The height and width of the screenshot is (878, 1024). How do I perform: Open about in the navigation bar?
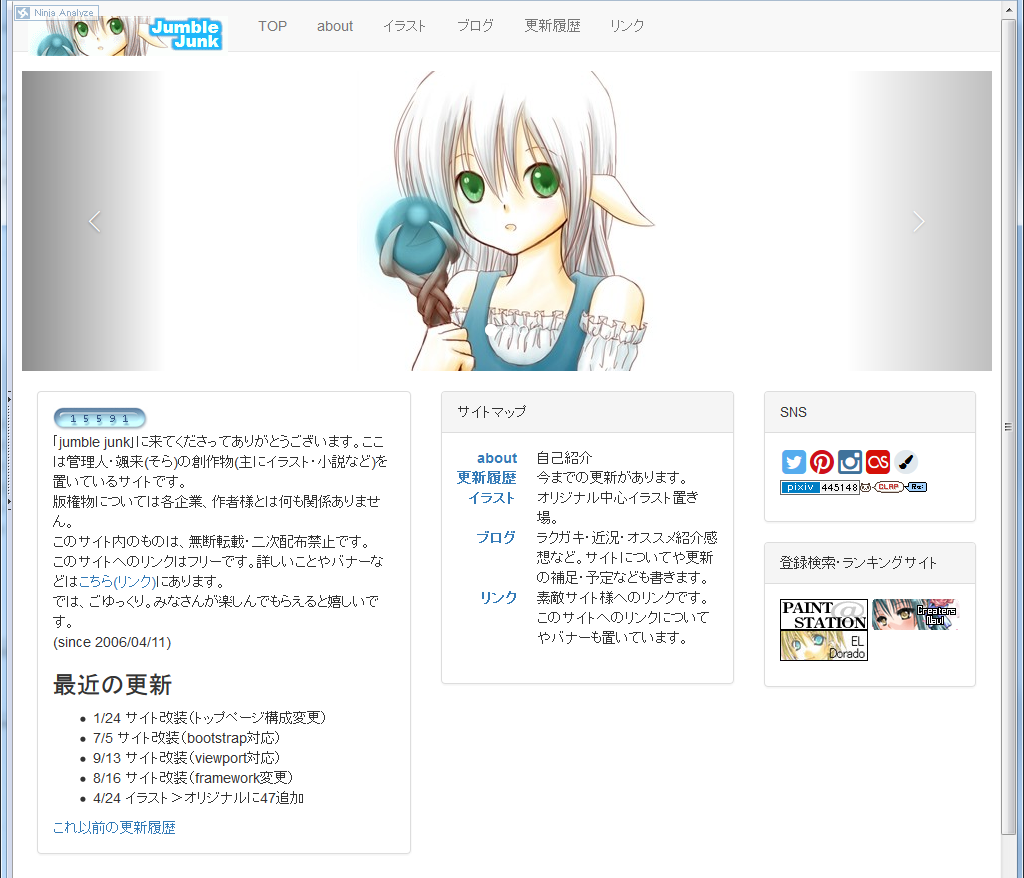click(x=335, y=26)
